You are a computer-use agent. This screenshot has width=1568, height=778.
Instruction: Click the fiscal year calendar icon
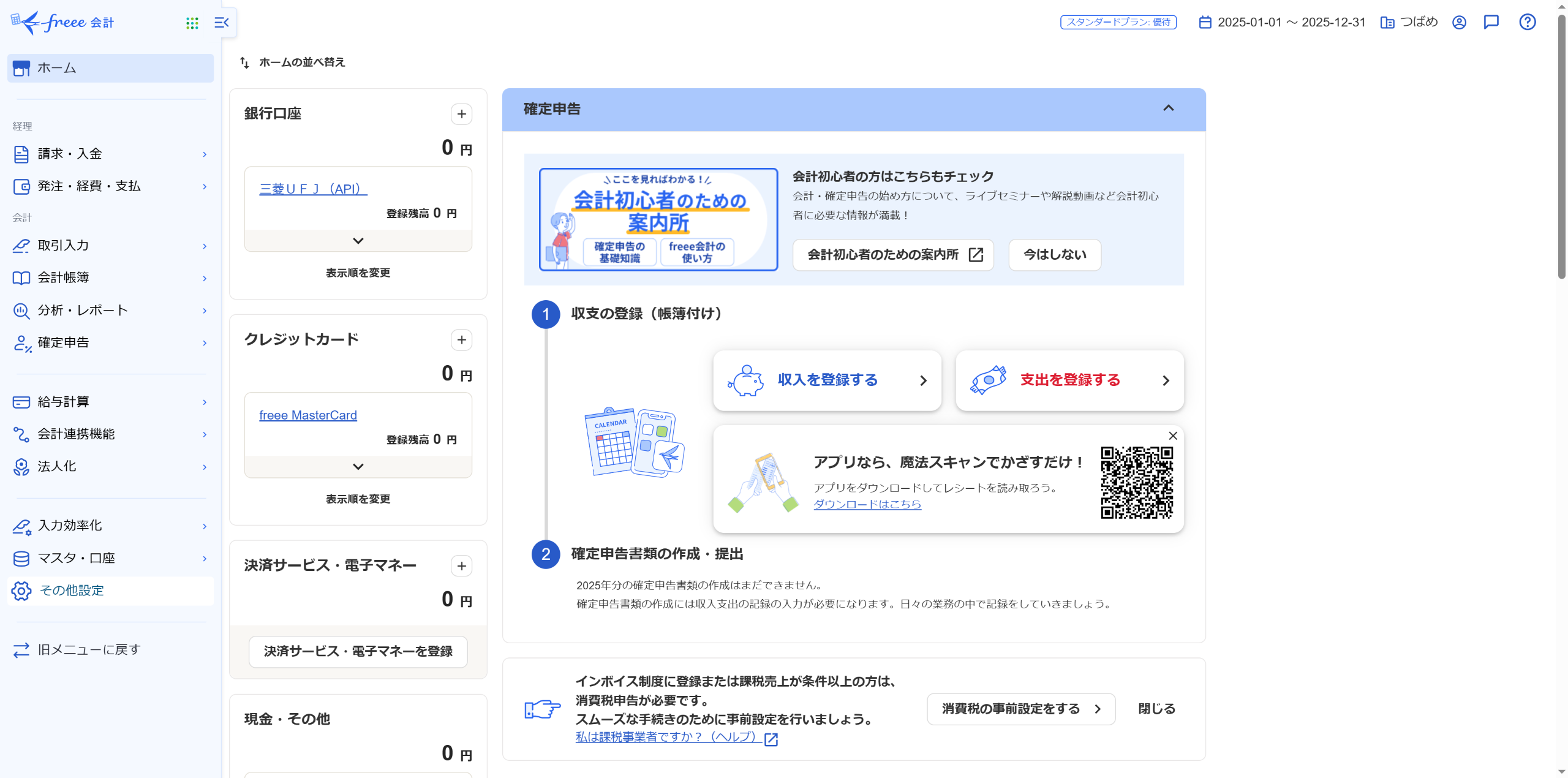click(x=1205, y=22)
